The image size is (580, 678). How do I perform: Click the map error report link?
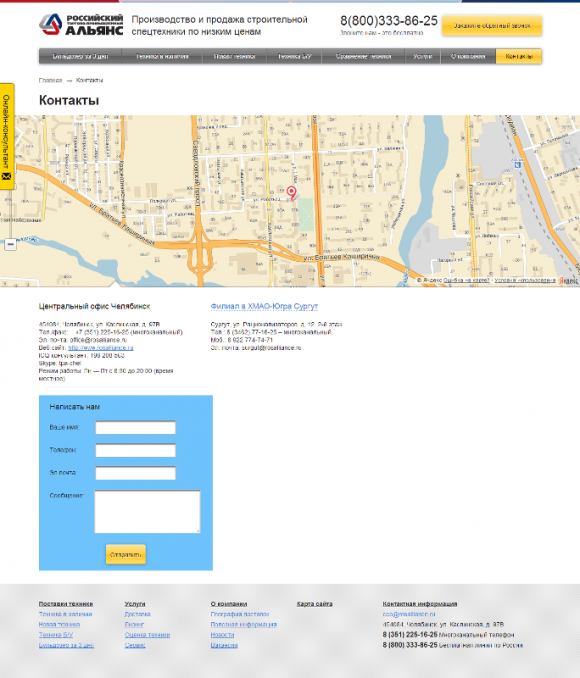point(466,281)
